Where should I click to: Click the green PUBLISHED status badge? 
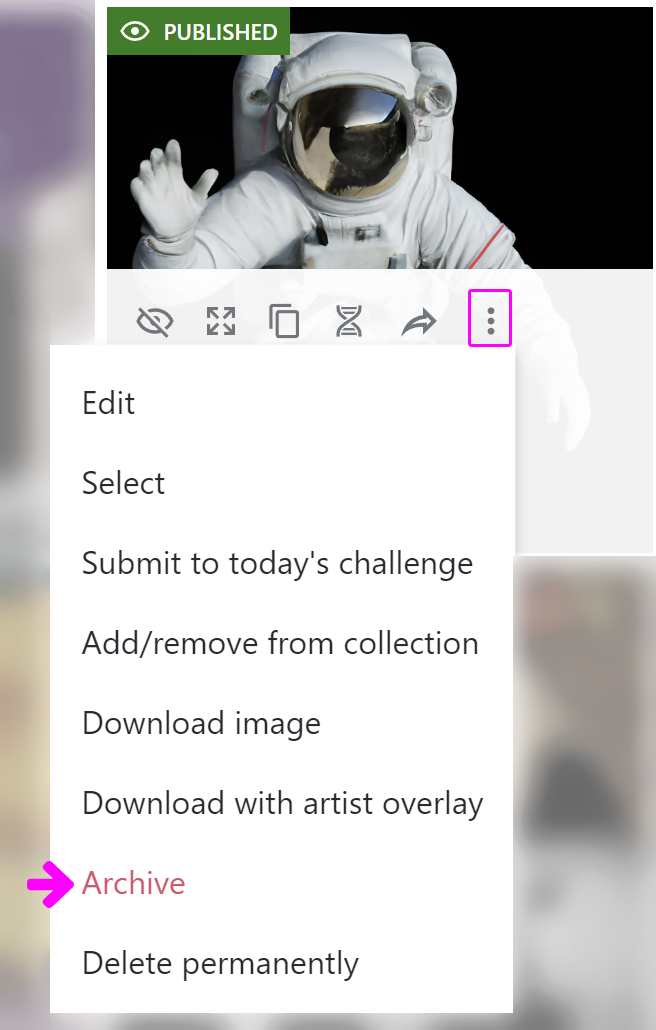[198, 32]
